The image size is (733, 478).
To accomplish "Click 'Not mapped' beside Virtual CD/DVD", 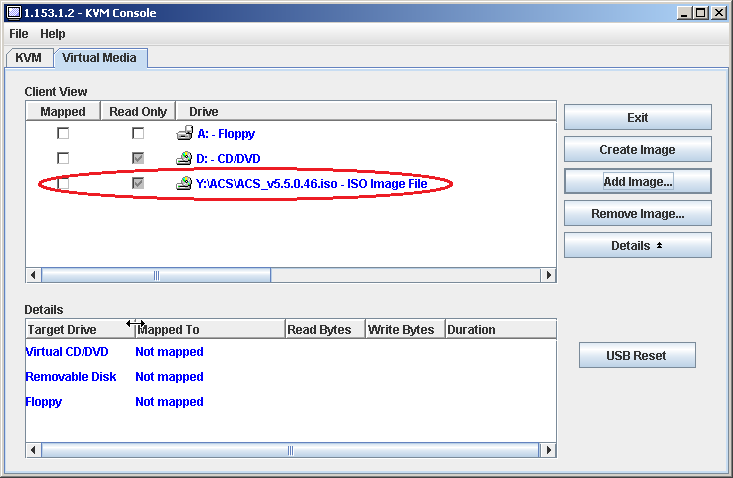I will pos(169,352).
